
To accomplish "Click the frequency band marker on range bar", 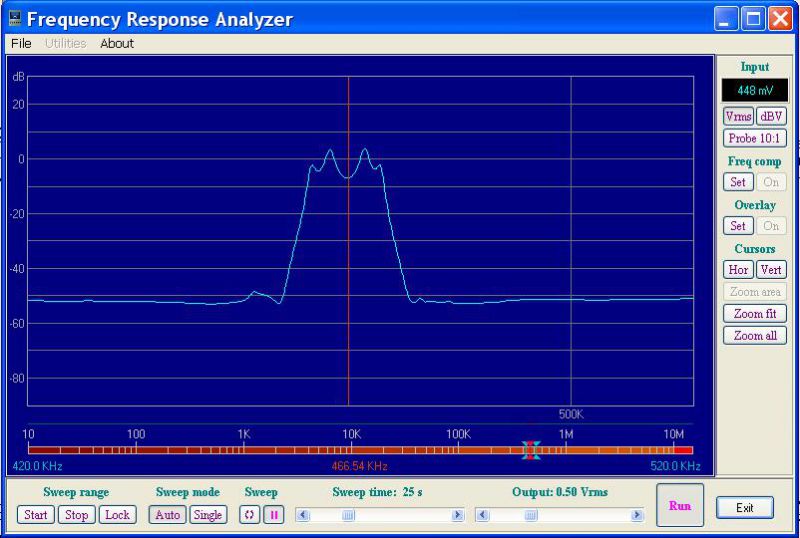I will 531,450.
